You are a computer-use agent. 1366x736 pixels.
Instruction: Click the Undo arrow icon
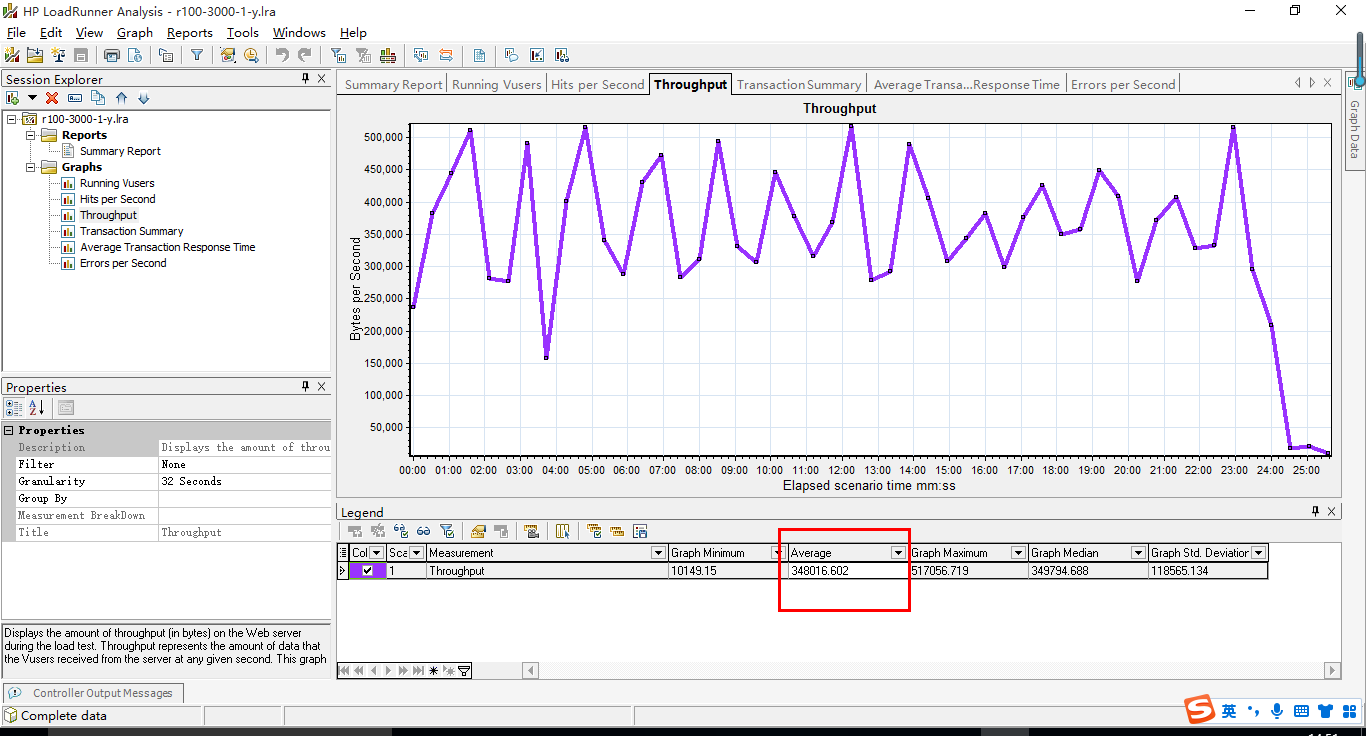[282, 55]
